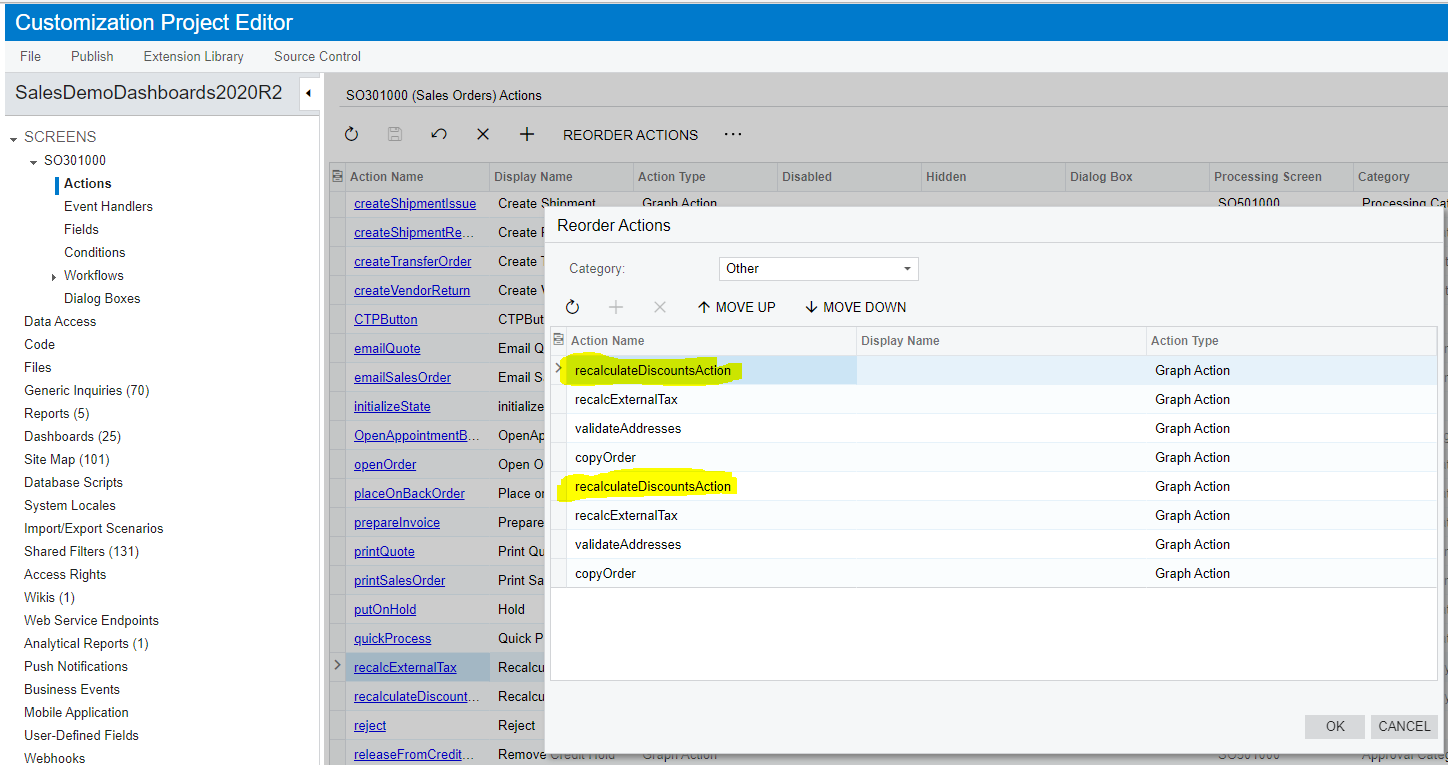
Task: Open Shared Filters (131) section
Action: click(x=81, y=551)
